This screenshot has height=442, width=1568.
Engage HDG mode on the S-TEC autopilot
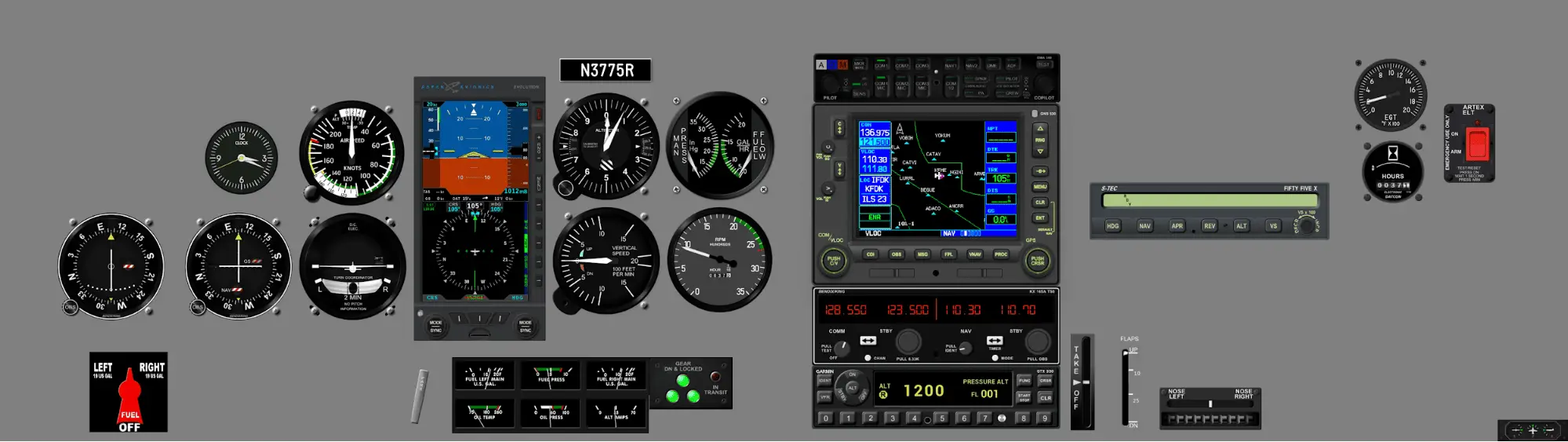pos(1112,226)
